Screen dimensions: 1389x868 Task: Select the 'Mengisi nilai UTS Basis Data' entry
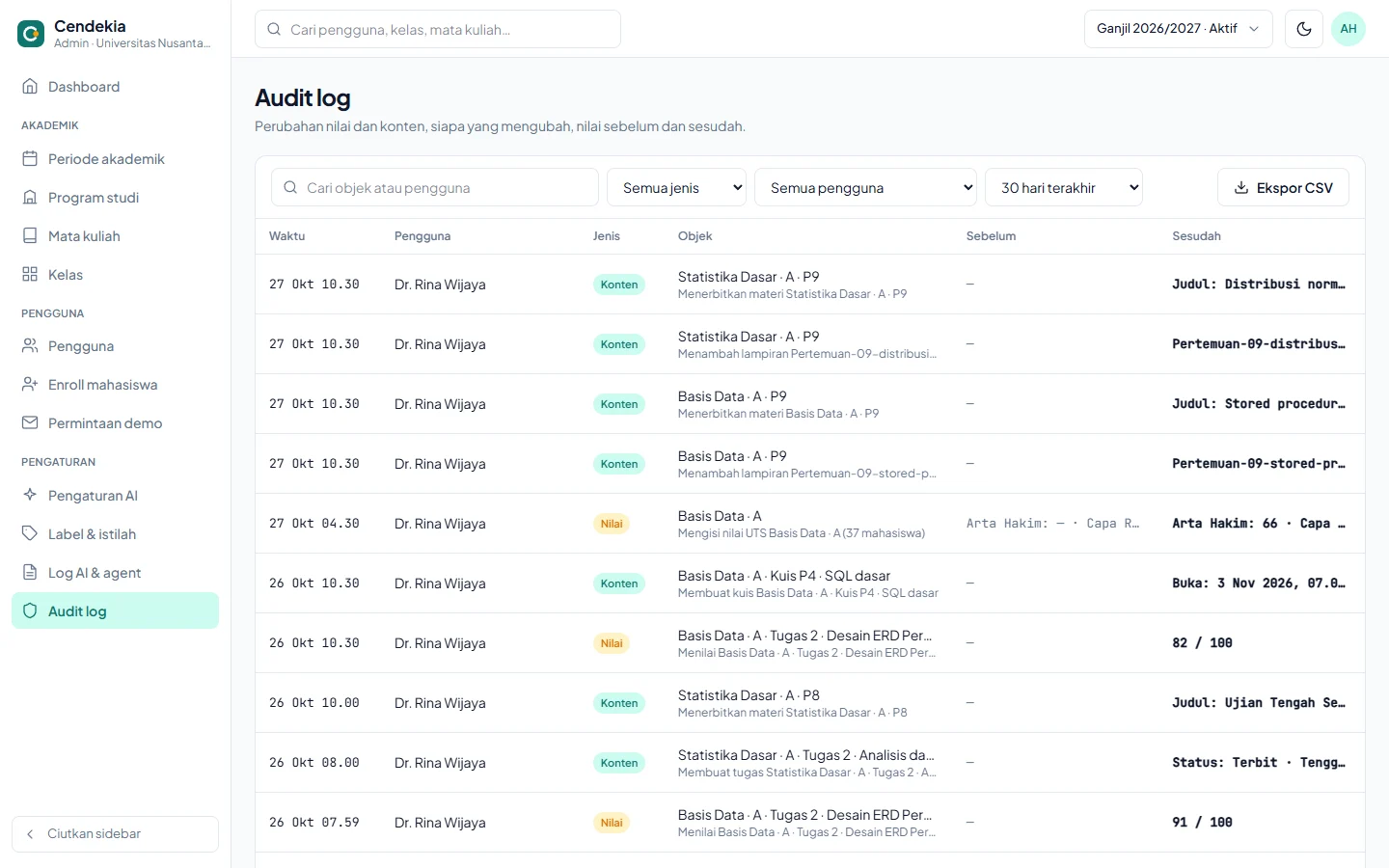click(x=801, y=533)
